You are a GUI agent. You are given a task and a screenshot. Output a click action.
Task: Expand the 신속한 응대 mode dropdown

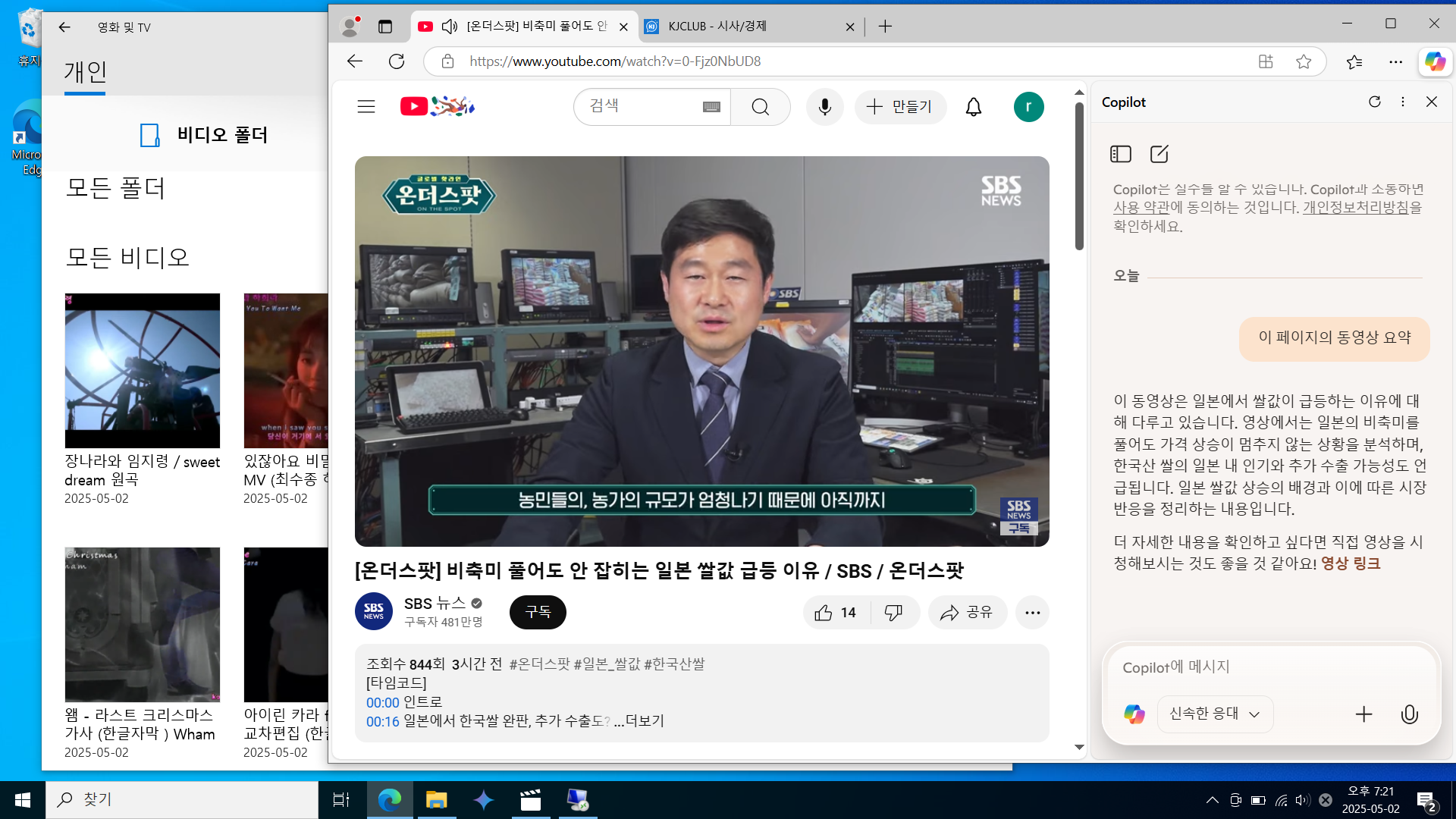[x=1214, y=714]
